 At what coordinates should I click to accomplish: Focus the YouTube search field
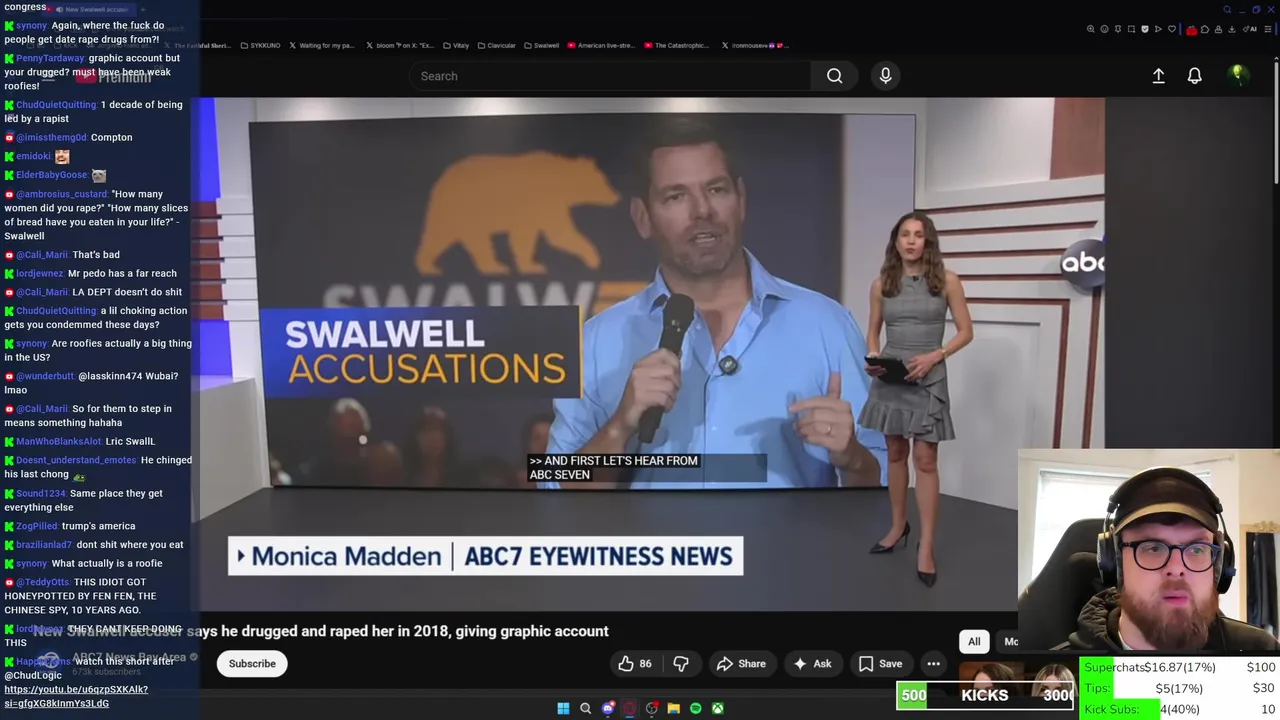click(x=610, y=76)
